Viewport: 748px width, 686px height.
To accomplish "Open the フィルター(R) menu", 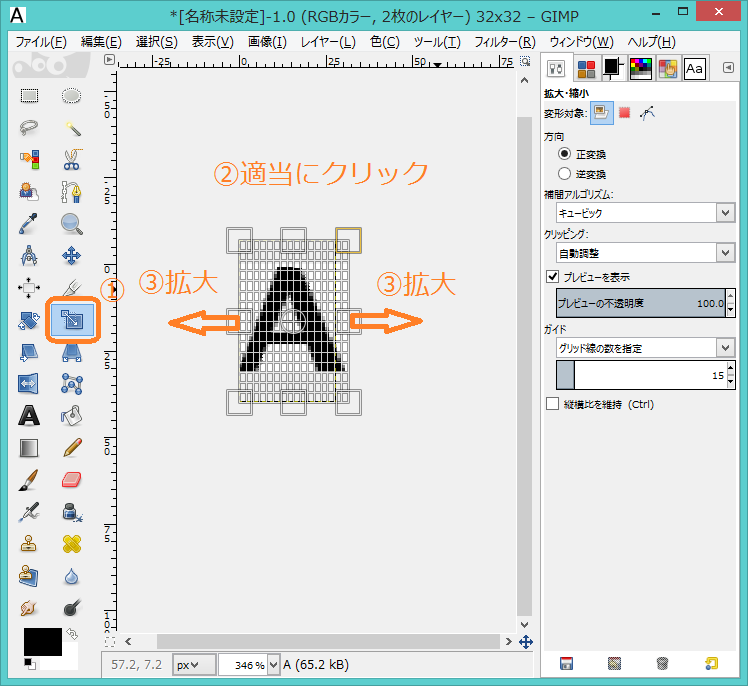I will click(505, 42).
